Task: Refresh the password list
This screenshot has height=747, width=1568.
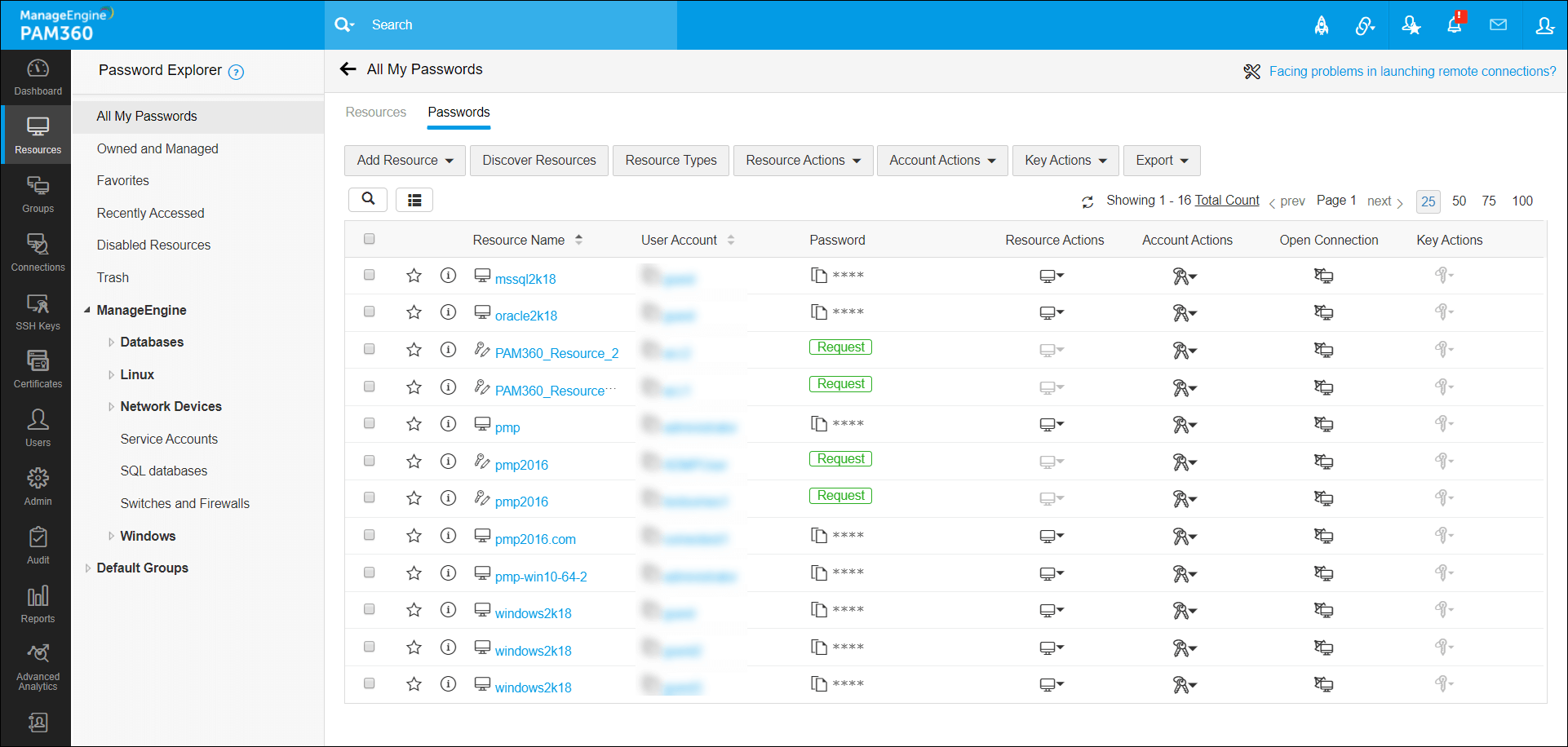Action: coord(1087,201)
